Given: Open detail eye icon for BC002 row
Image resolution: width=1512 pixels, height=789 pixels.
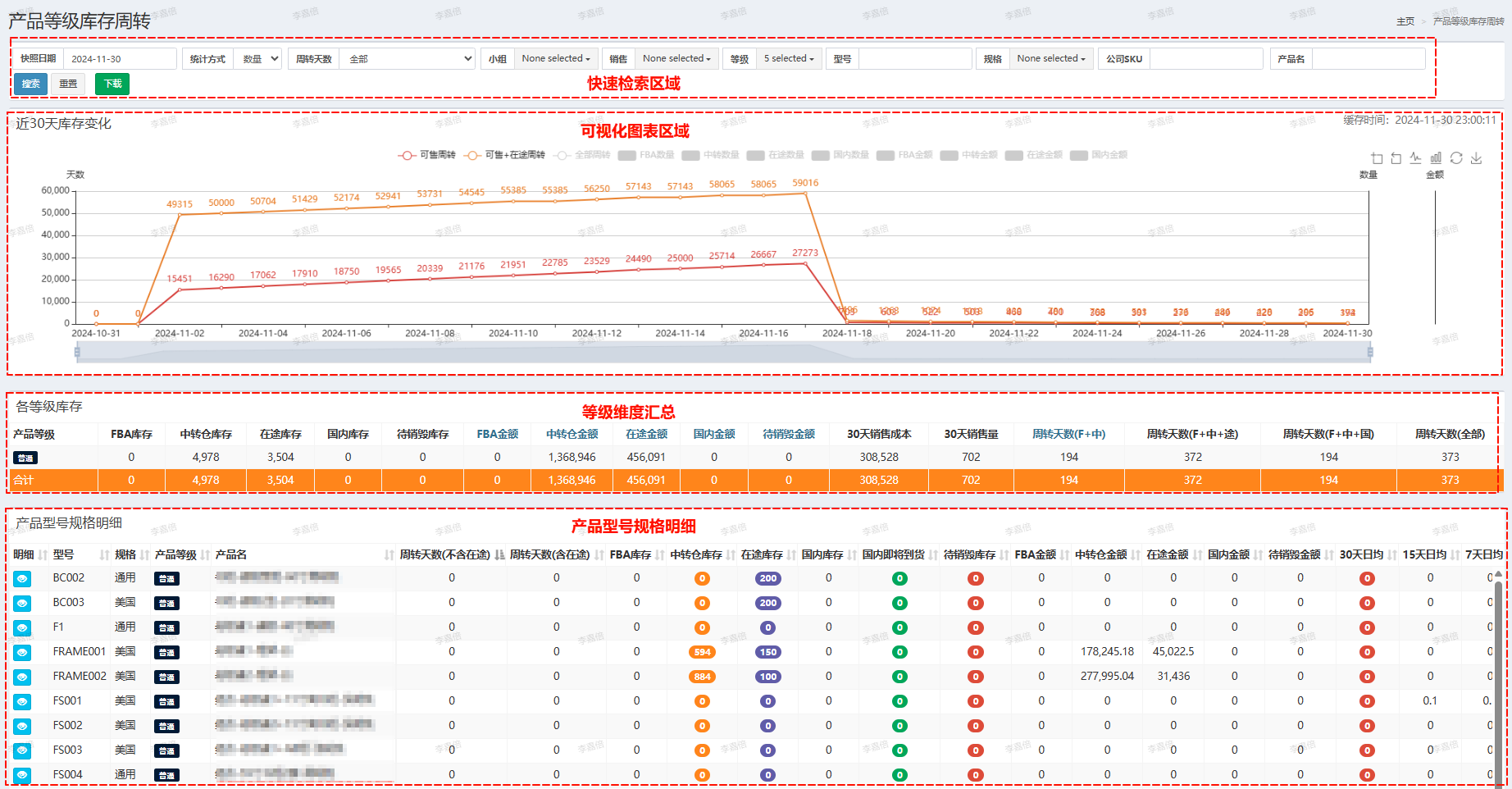Looking at the screenshot, I should click(x=22, y=578).
